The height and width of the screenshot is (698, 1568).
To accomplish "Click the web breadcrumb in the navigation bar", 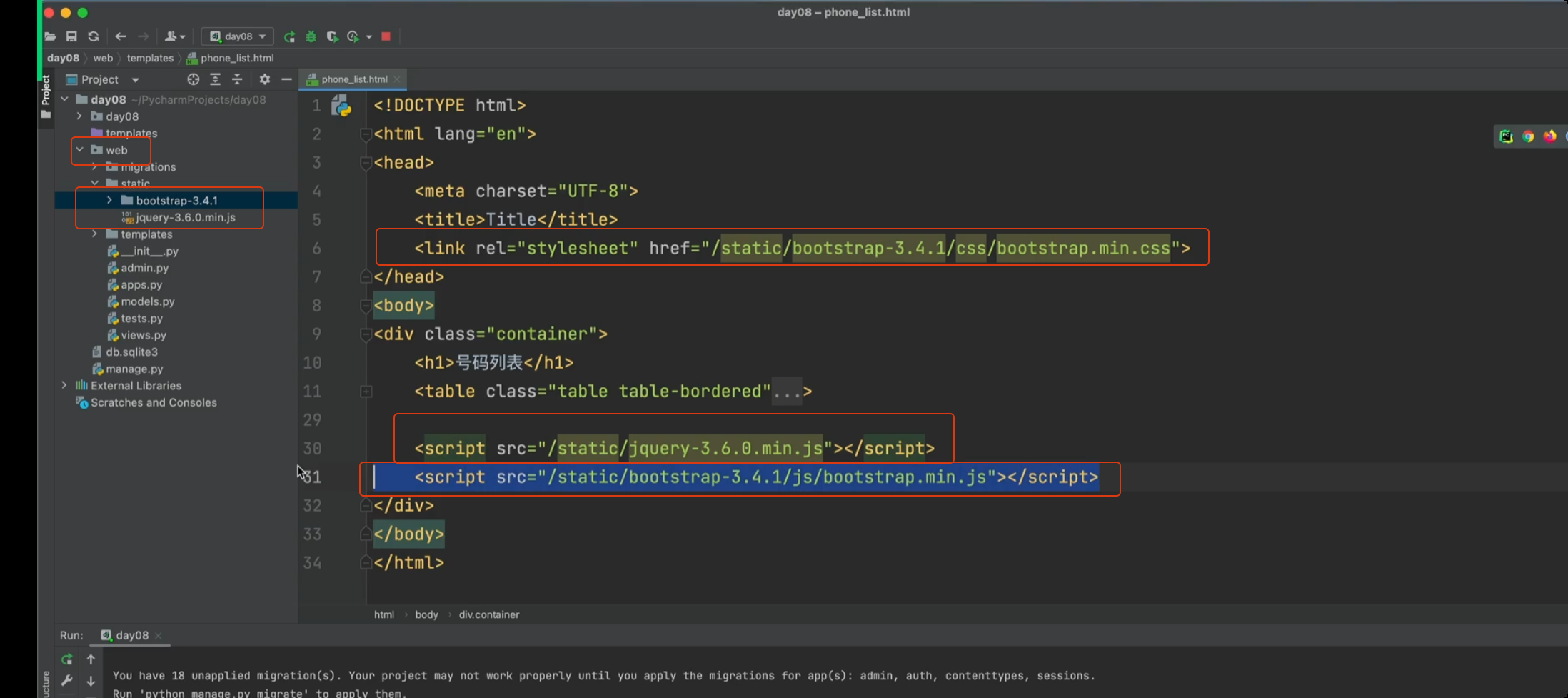I will [x=103, y=58].
